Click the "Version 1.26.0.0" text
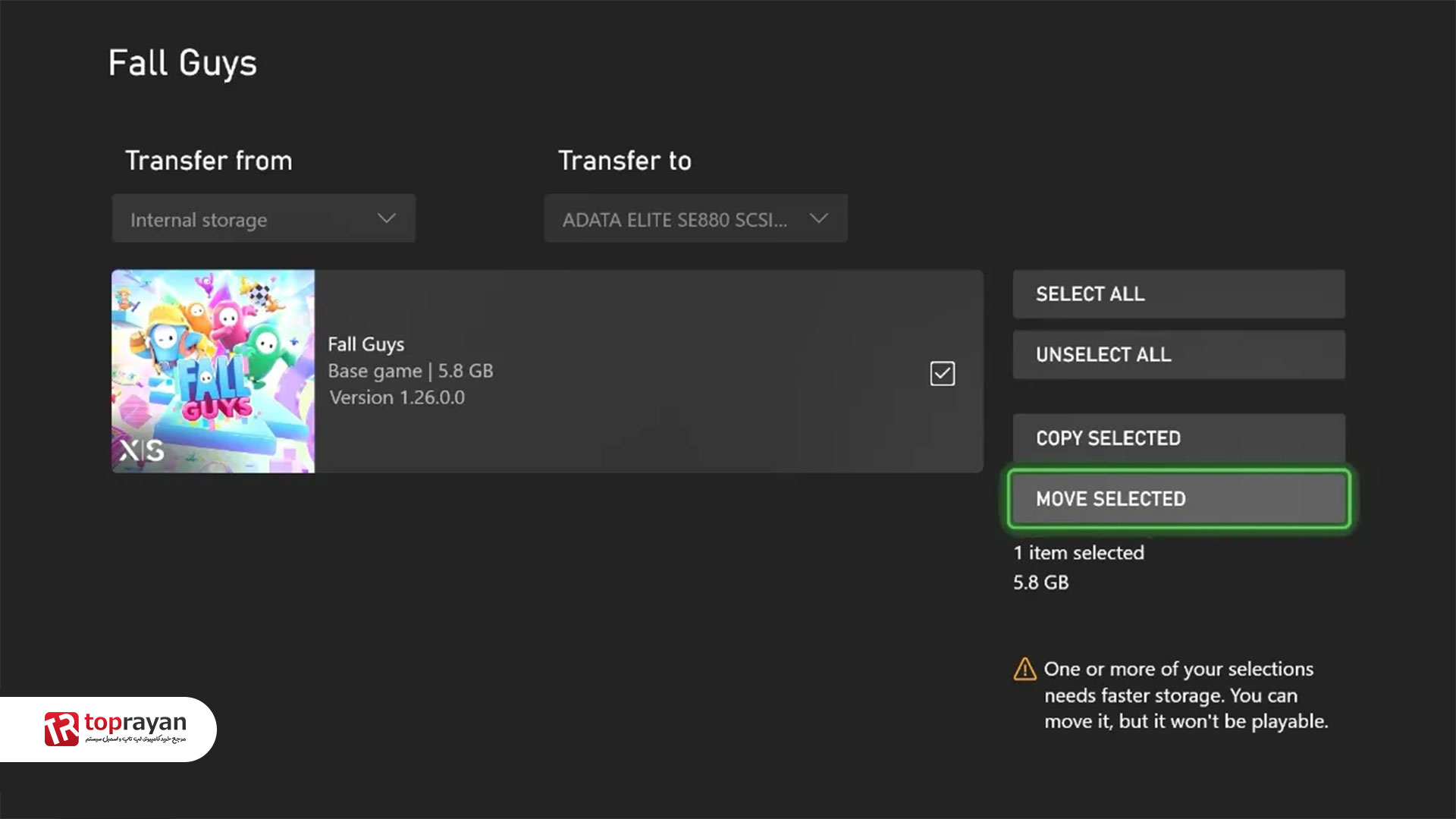 click(397, 397)
